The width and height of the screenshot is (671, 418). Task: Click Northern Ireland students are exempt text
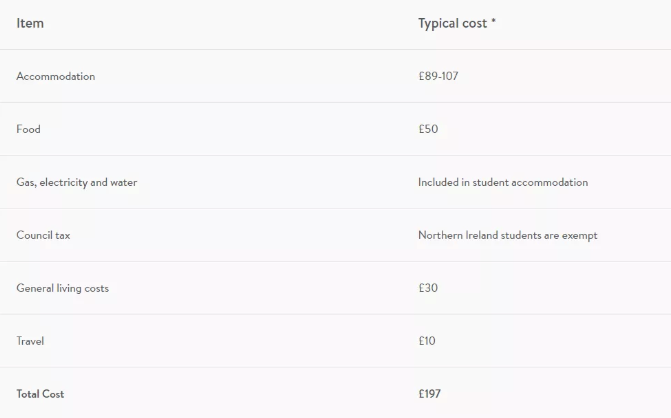pyautogui.click(x=507, y=236)
